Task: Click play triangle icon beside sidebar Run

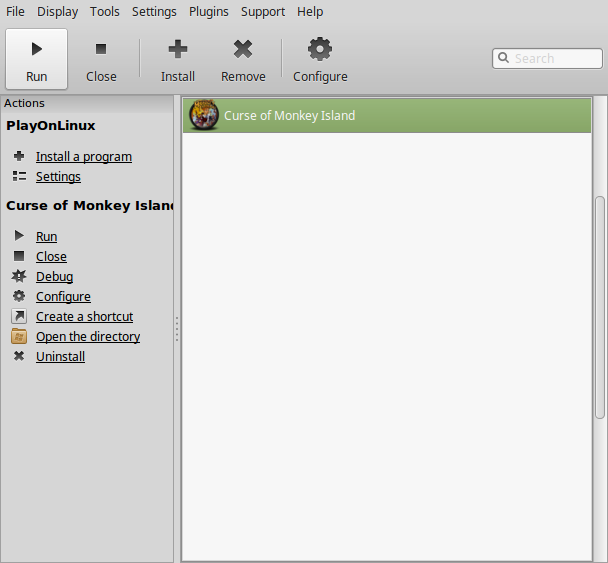Action: [19, 235]
